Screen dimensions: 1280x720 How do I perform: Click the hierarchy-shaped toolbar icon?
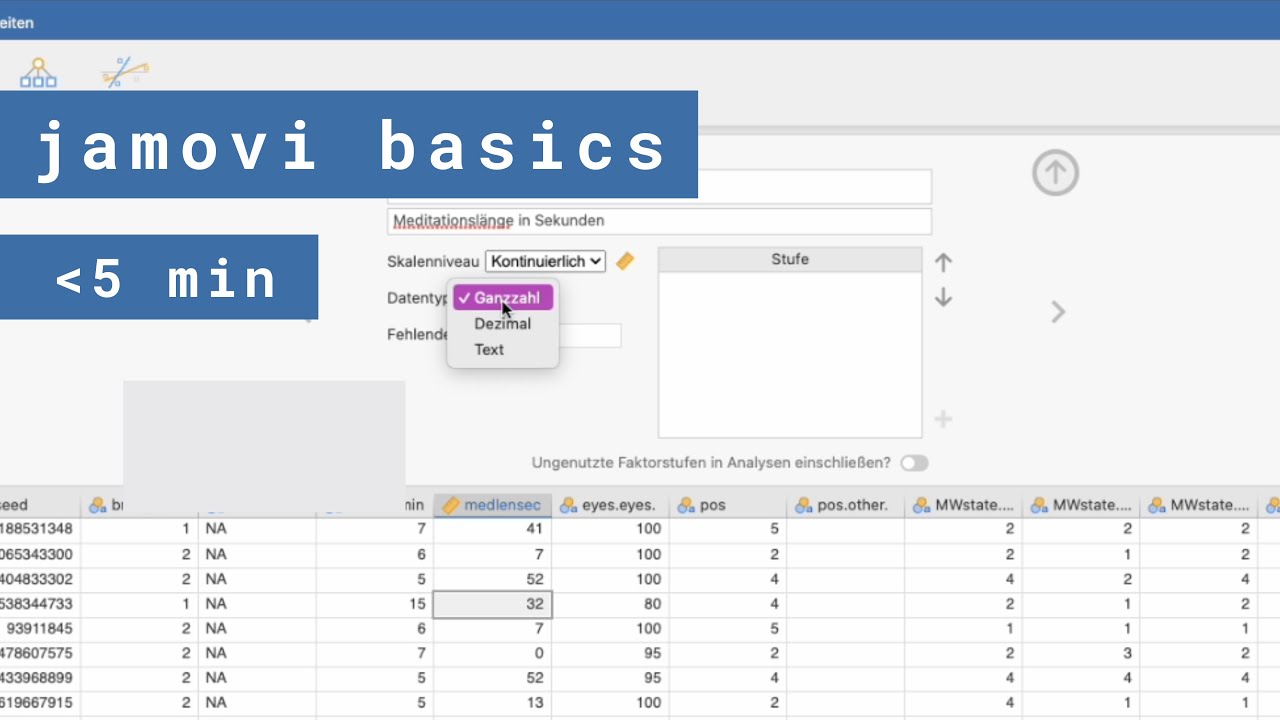(38, 73)
